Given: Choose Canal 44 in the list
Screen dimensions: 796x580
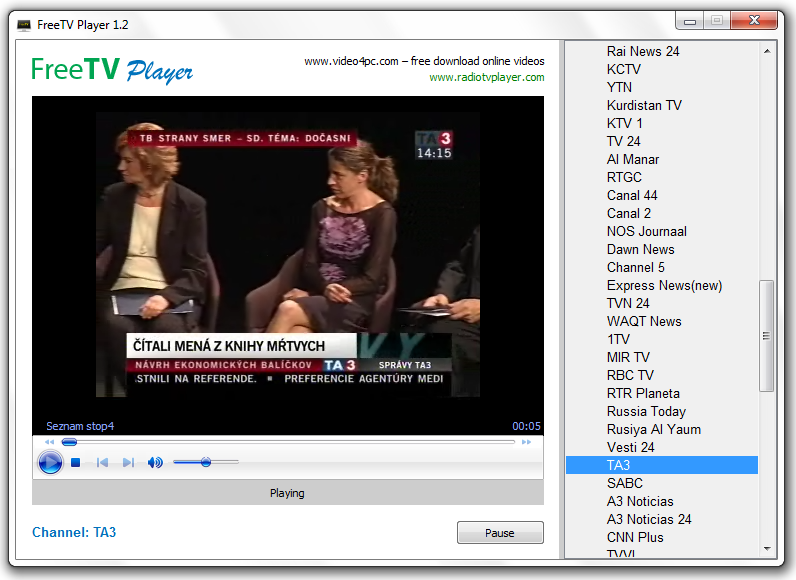Looking at the screenshot, I should [661, 195].
